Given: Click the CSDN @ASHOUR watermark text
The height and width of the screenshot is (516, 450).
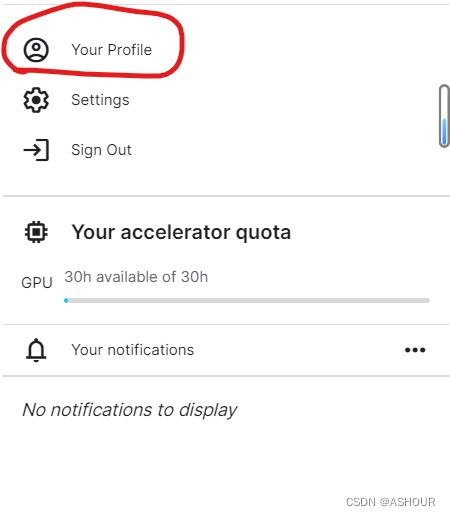Looking at the screenshot, I should [391, 502].
